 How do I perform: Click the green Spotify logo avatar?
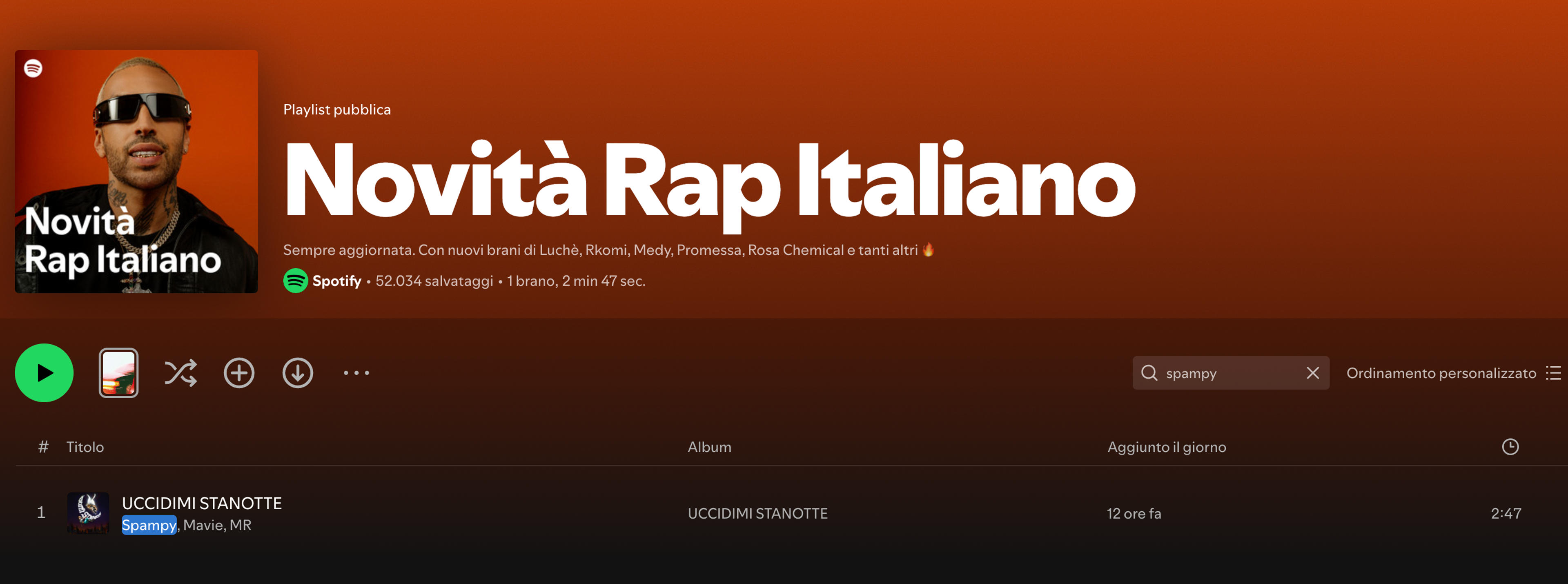[x=296, y=281]
